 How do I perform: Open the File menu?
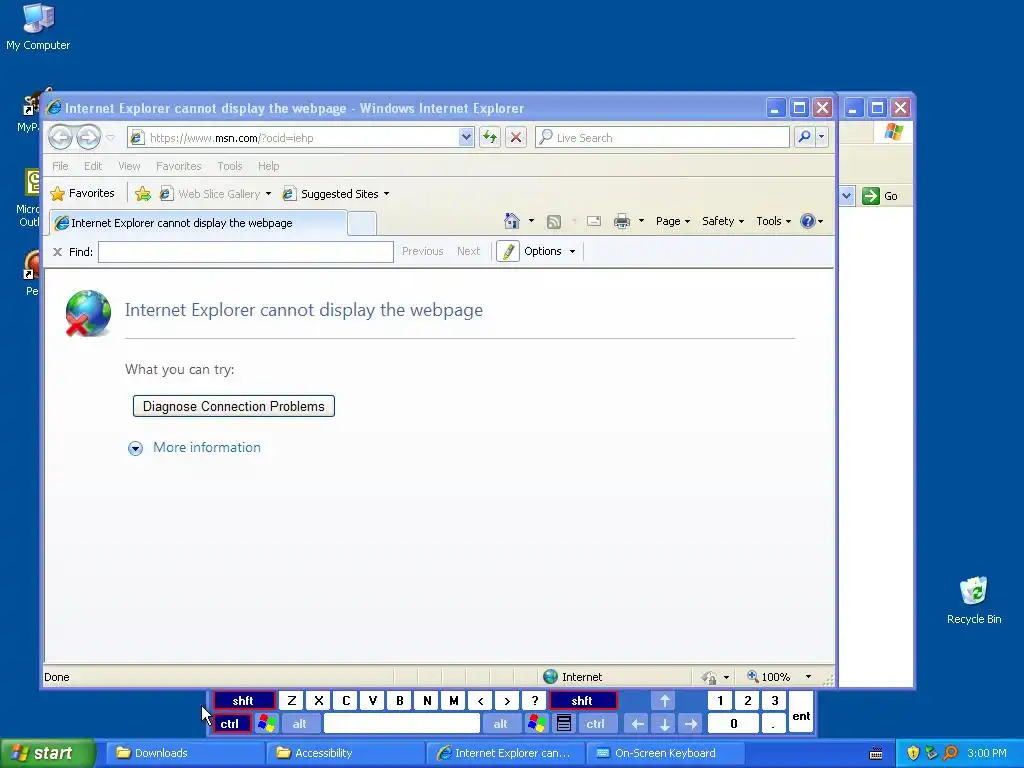click(x=60, y=166)
